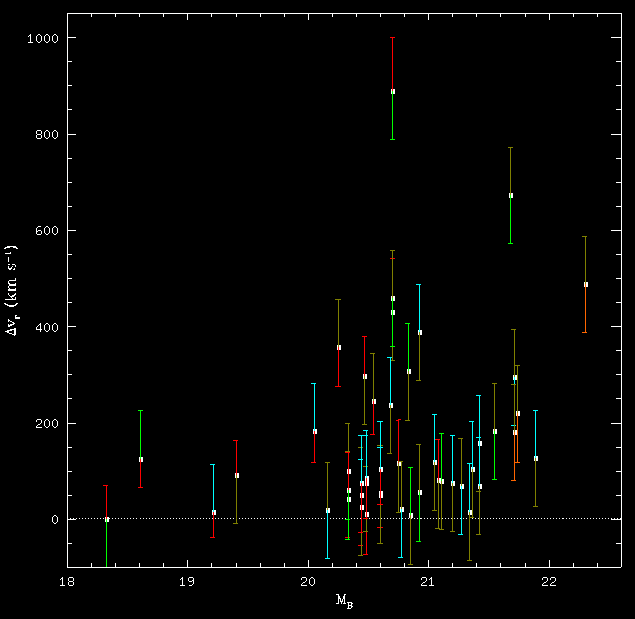Click the y-axis tick label 400
The image size is (635, 619).
click(x=47, y=327)
